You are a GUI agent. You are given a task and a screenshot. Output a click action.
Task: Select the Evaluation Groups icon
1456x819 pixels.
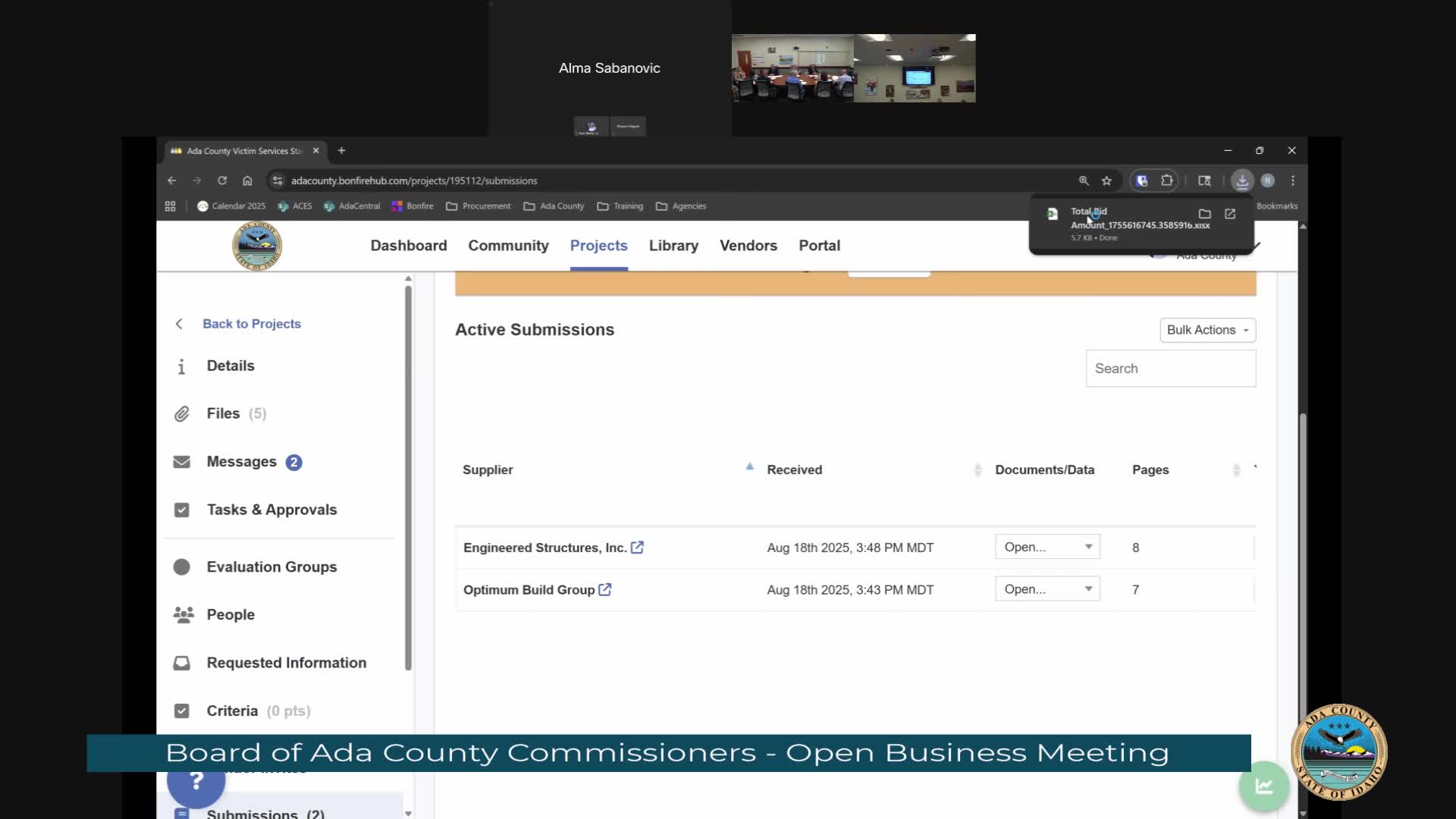tap(182, 566)
